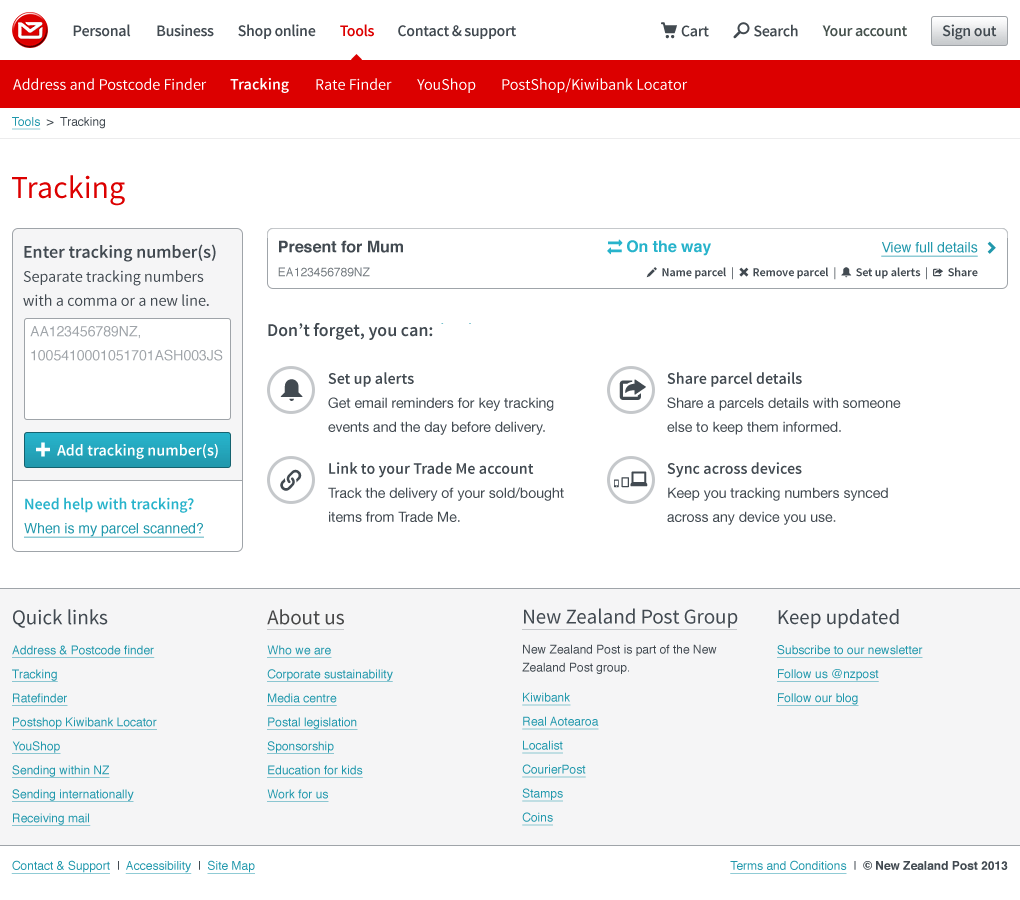Open Sending internationally link
Screen dimensions: 1020x900
click(x=73, y=795)
